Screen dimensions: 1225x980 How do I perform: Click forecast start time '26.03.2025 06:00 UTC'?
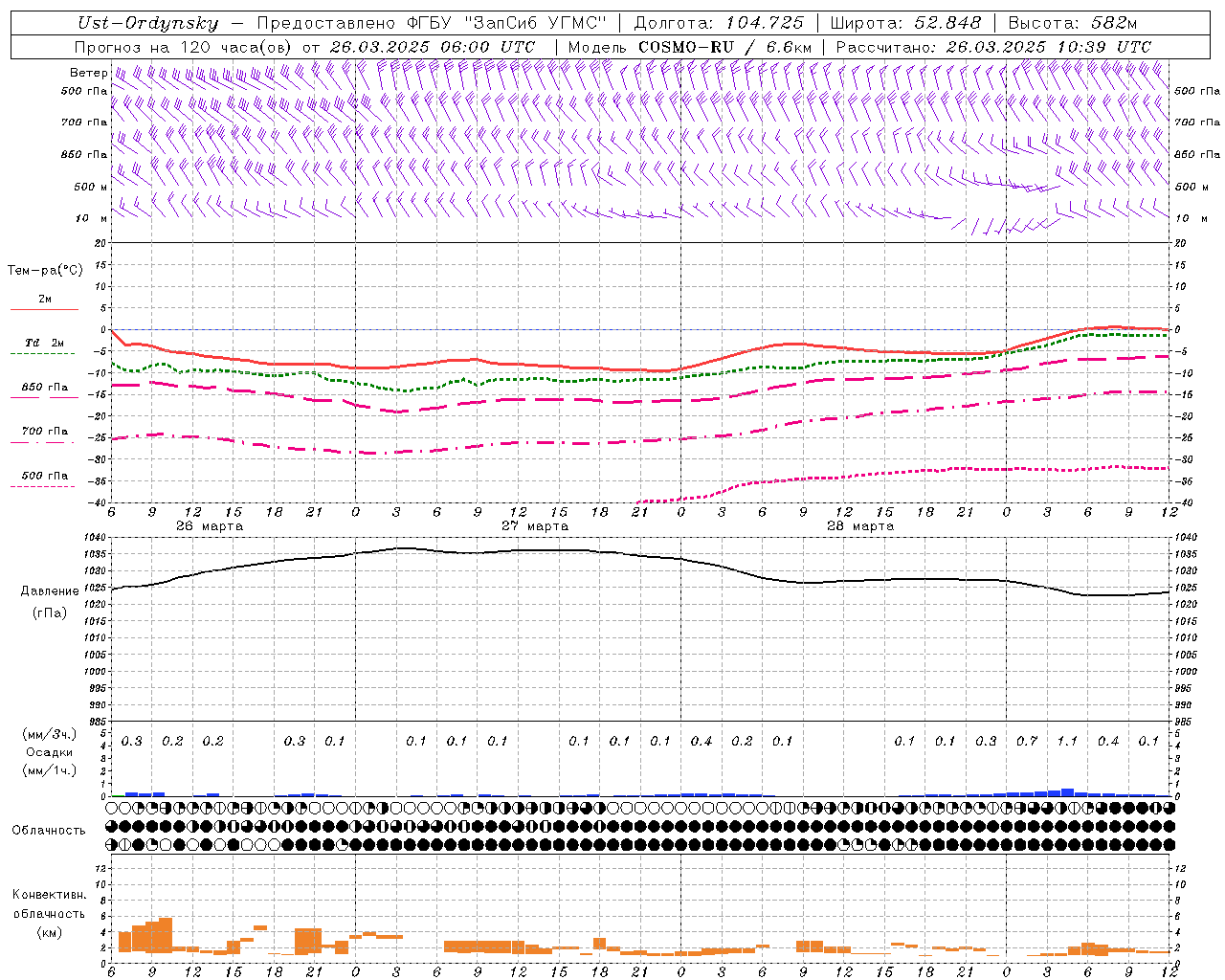tap(432, 47)
